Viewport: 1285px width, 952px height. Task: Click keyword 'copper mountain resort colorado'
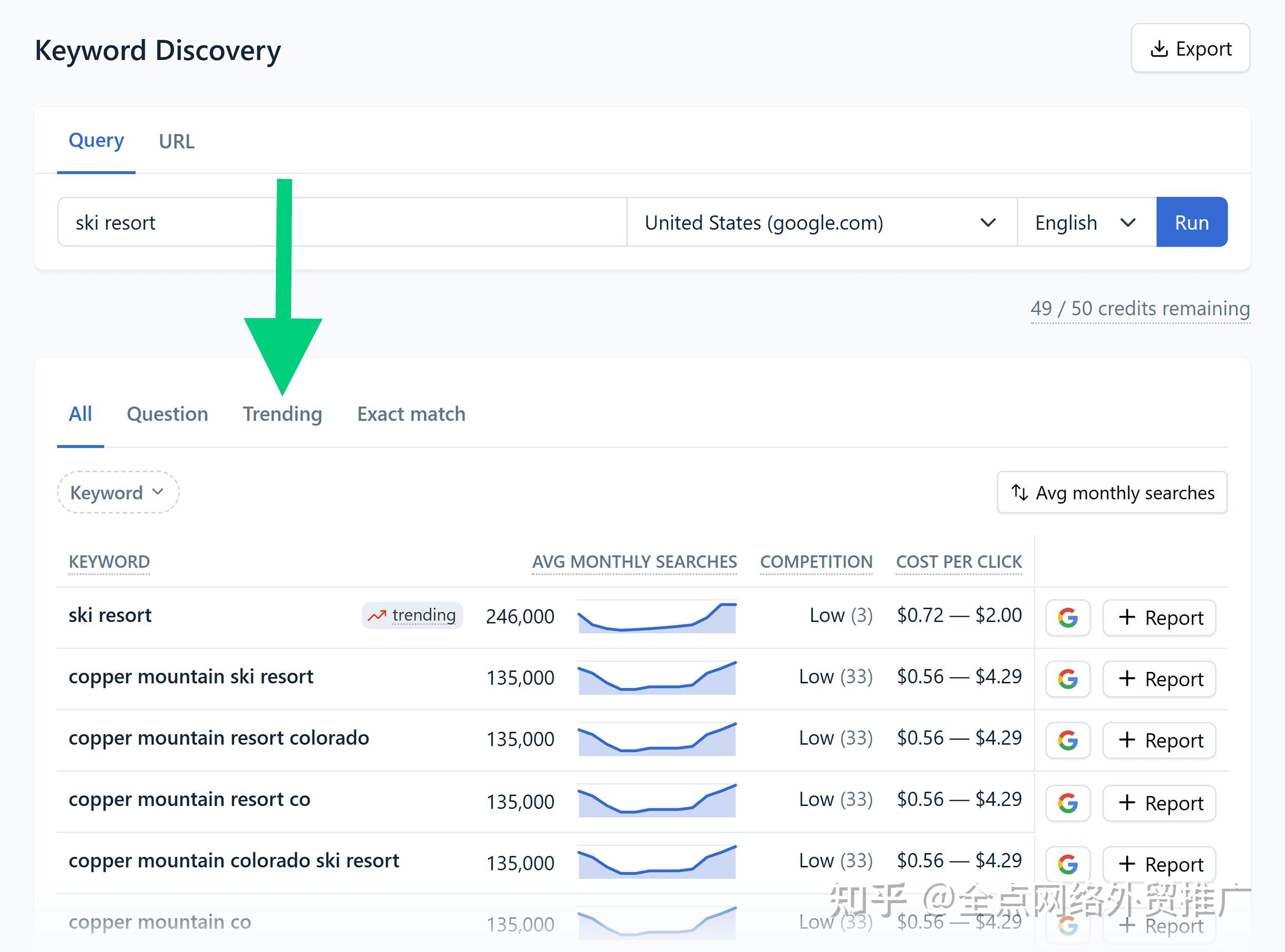[x=219, y=738]
